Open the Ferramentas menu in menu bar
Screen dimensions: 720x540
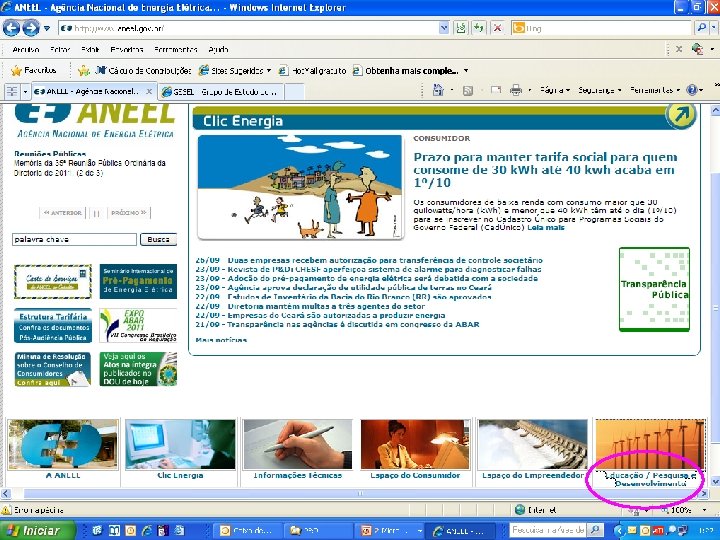tap(176, 50)
